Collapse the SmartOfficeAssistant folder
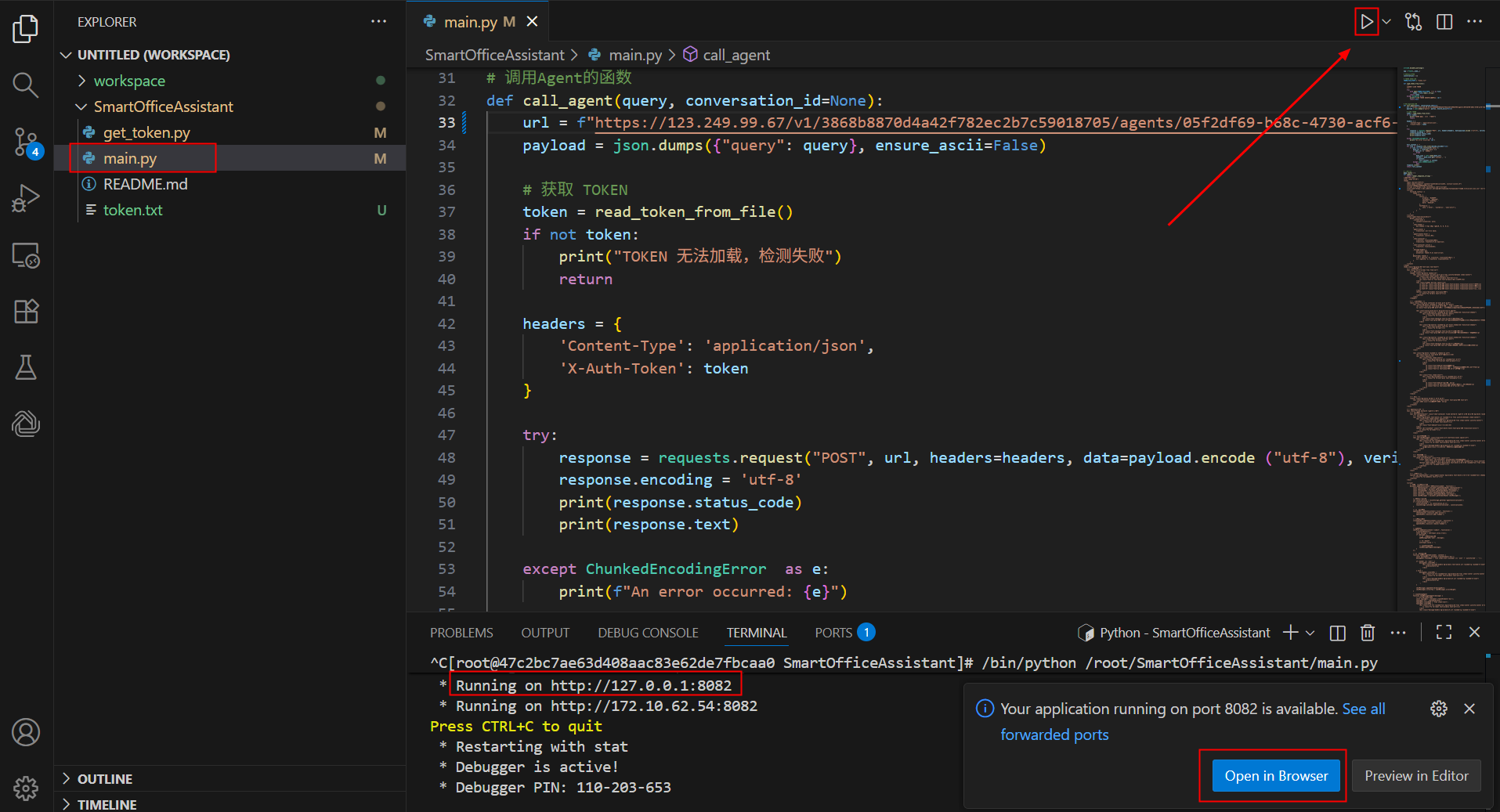Screen dimensions: 1500x812 163,106
